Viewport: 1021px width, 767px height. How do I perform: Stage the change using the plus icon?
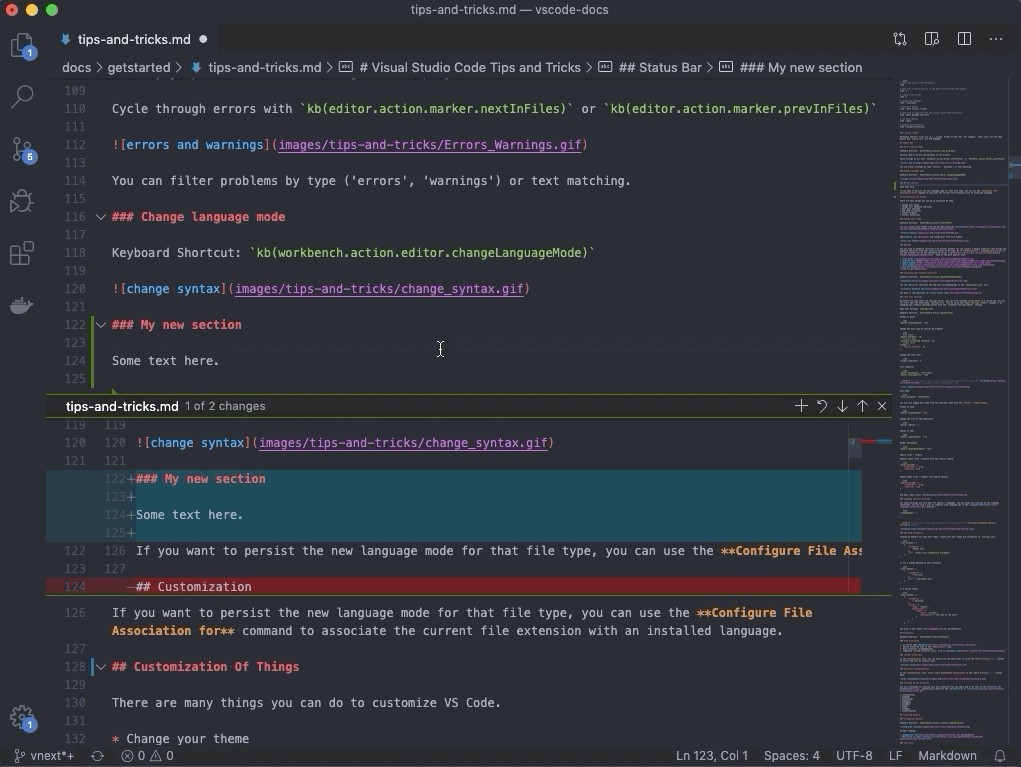(800, 406)
